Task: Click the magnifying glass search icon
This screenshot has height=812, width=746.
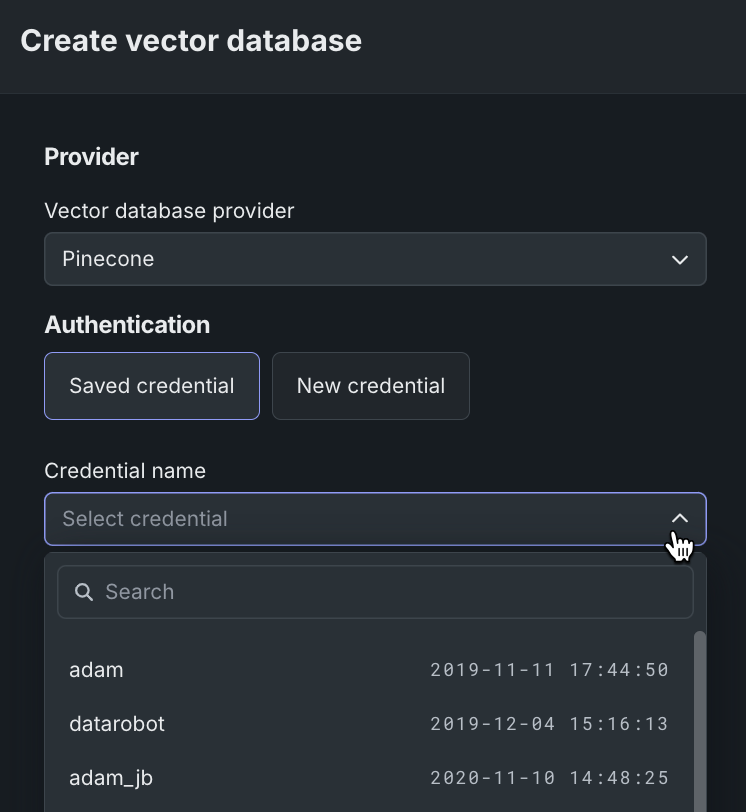Action: pos(84,592)
